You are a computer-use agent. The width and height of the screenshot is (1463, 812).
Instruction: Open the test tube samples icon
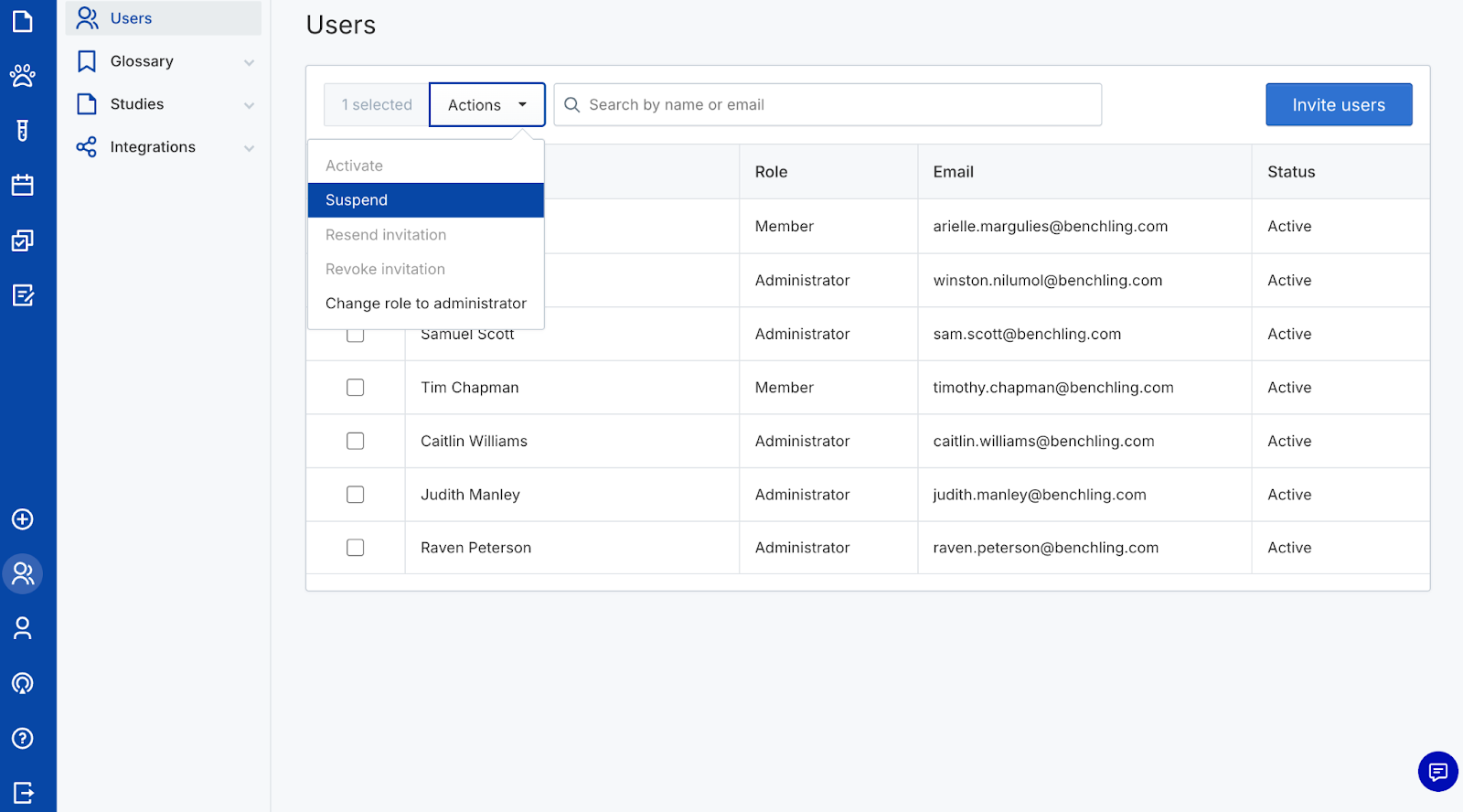click(23, 131)
